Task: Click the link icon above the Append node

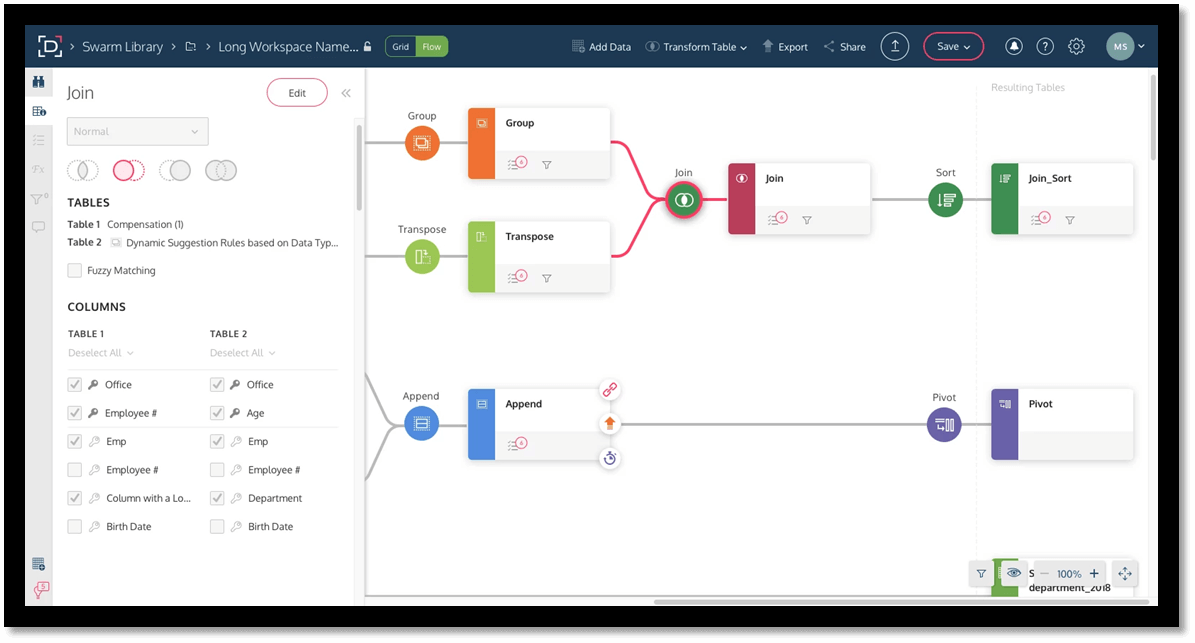Action: 610,390
